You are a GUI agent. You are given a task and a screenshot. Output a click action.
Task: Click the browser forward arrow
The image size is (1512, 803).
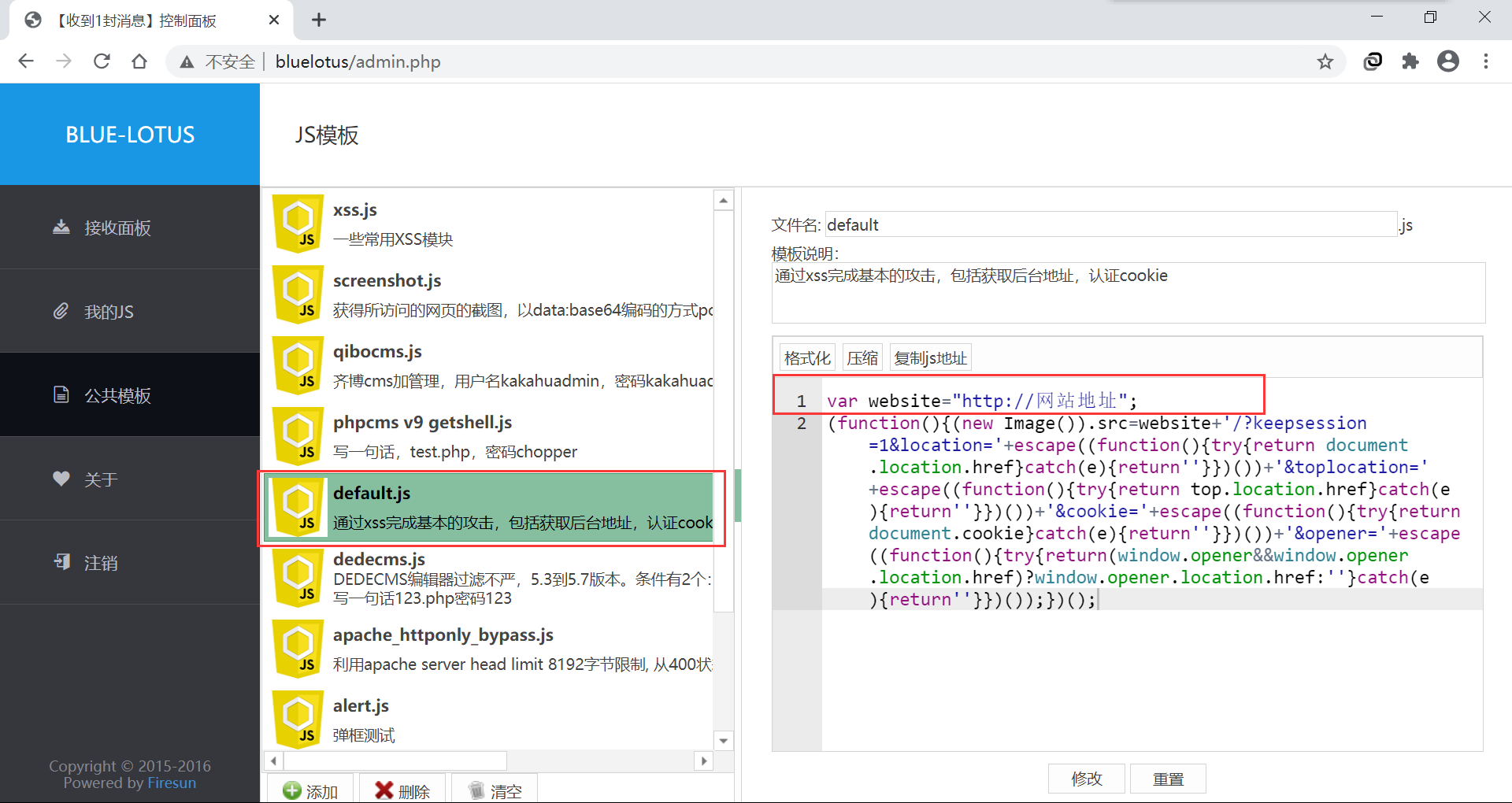[x=64, y=61]
